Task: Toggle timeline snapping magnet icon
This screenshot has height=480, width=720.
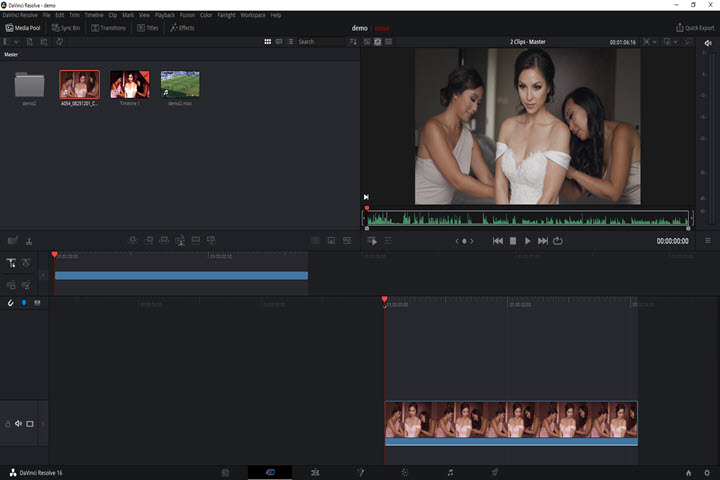Action: (x=11, y=302)
